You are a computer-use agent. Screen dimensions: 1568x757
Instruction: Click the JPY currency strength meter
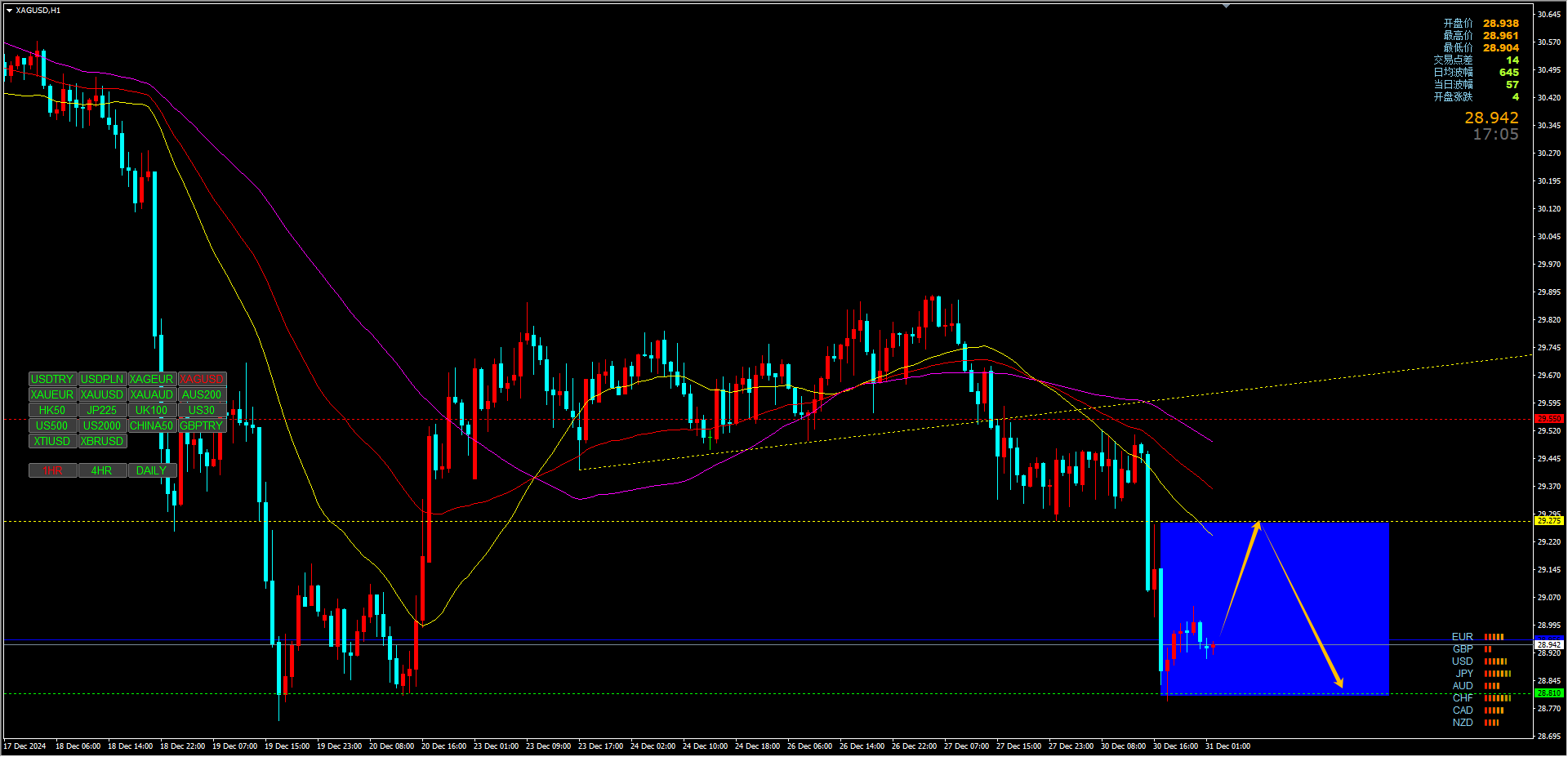[x=1498, y=674]
